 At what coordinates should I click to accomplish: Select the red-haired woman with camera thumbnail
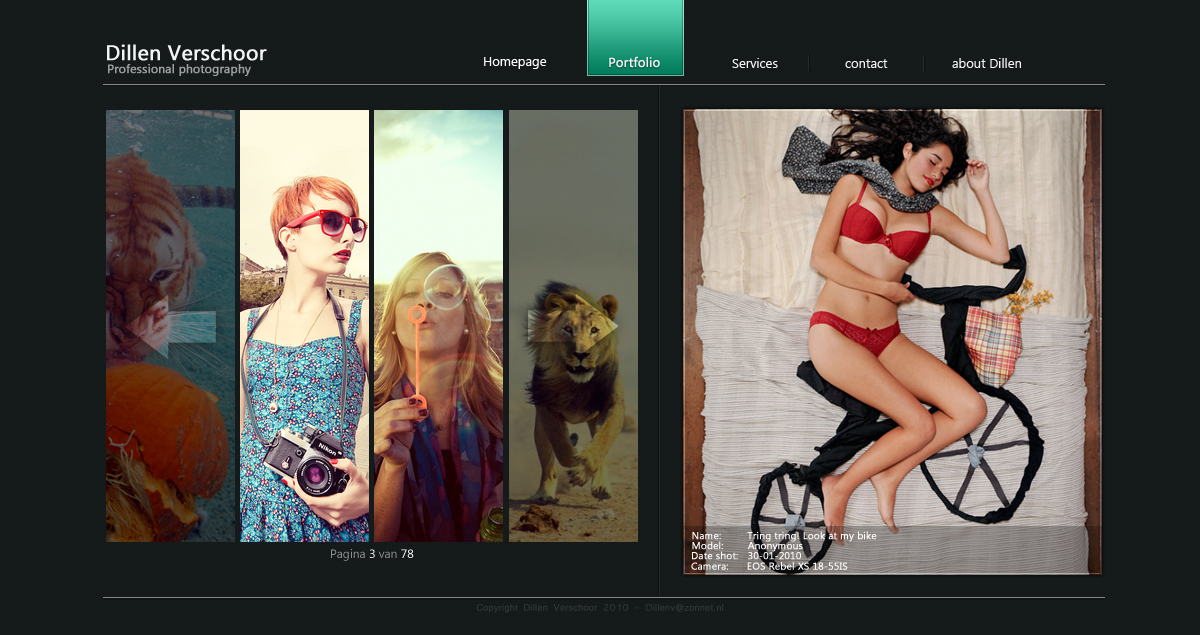point(304,326)
